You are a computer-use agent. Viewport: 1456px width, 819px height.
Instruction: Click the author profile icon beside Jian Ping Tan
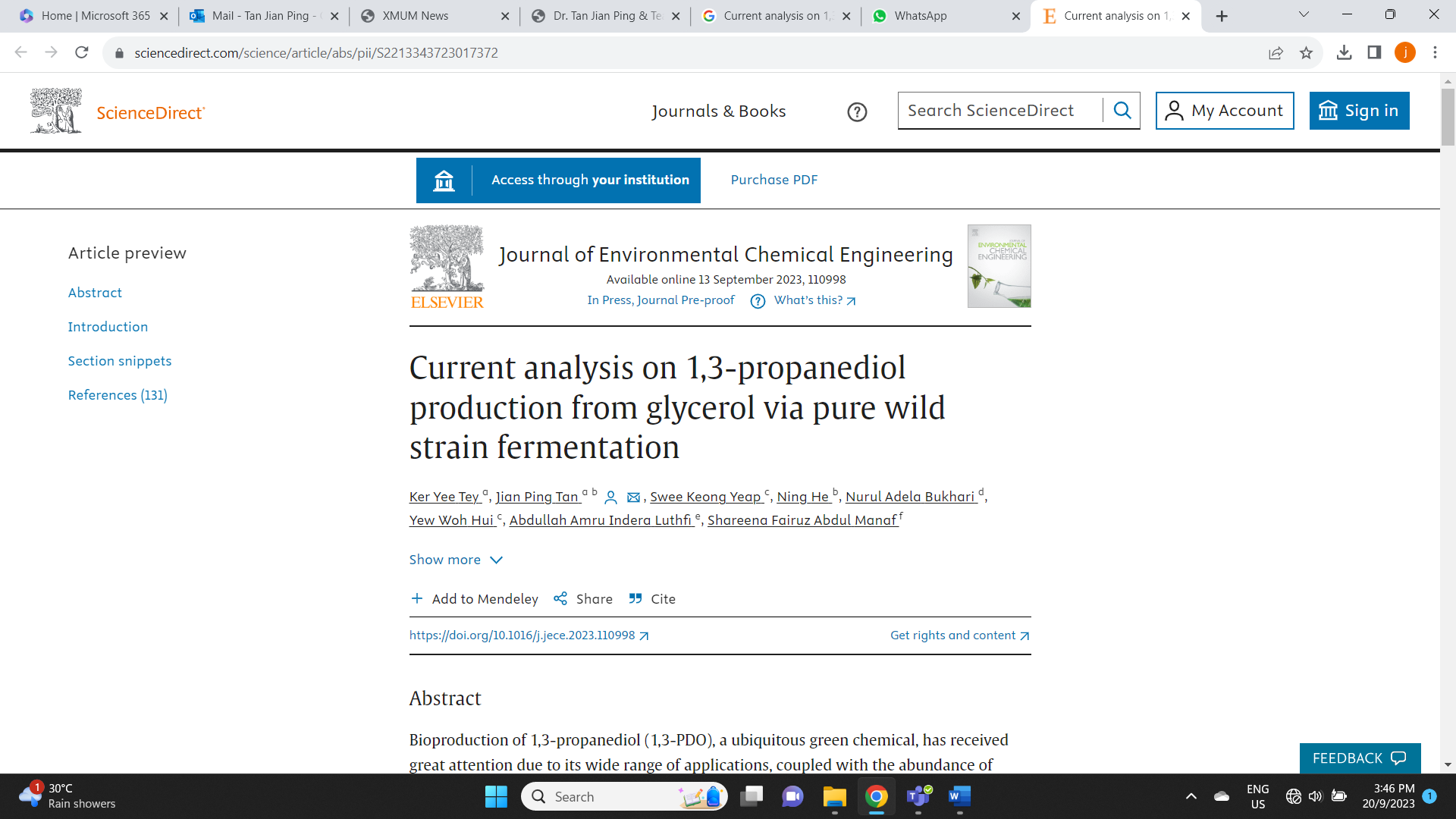pyautogui.click(x=610, y=497)
